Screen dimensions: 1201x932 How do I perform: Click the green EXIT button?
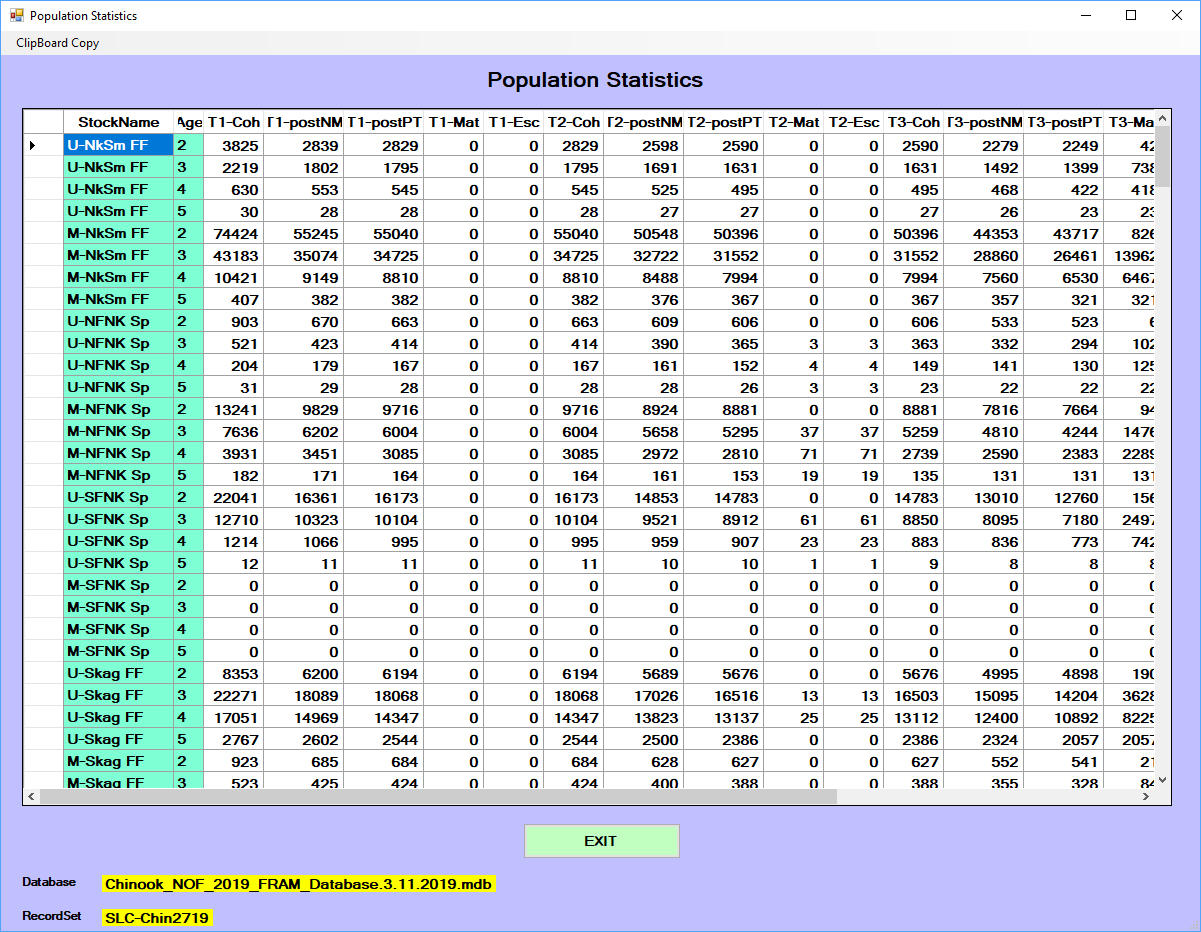point(601,841)
